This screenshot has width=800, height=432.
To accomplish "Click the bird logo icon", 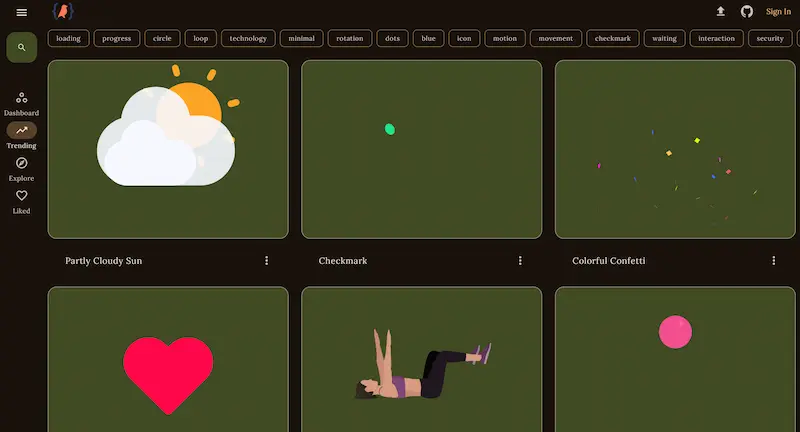I will 63,12.
